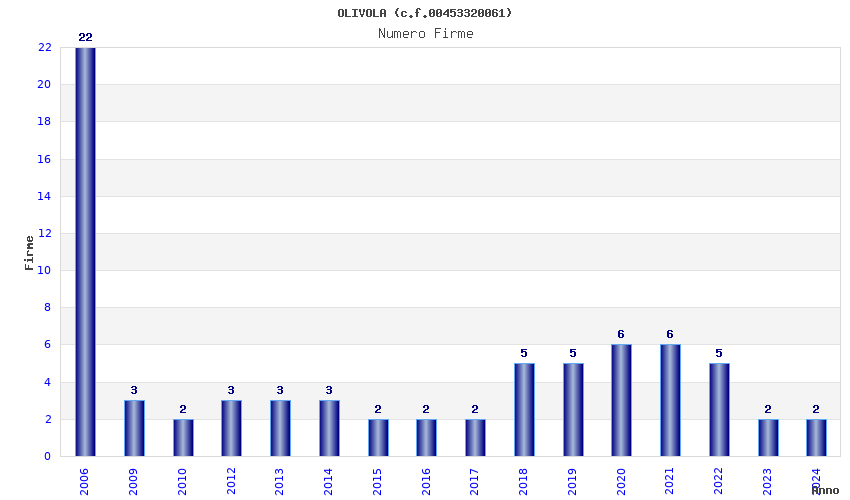Viewport: 850px width, 500px height.
Task: Click the '2017' x-axis year label
Action: tap(474, 482)
